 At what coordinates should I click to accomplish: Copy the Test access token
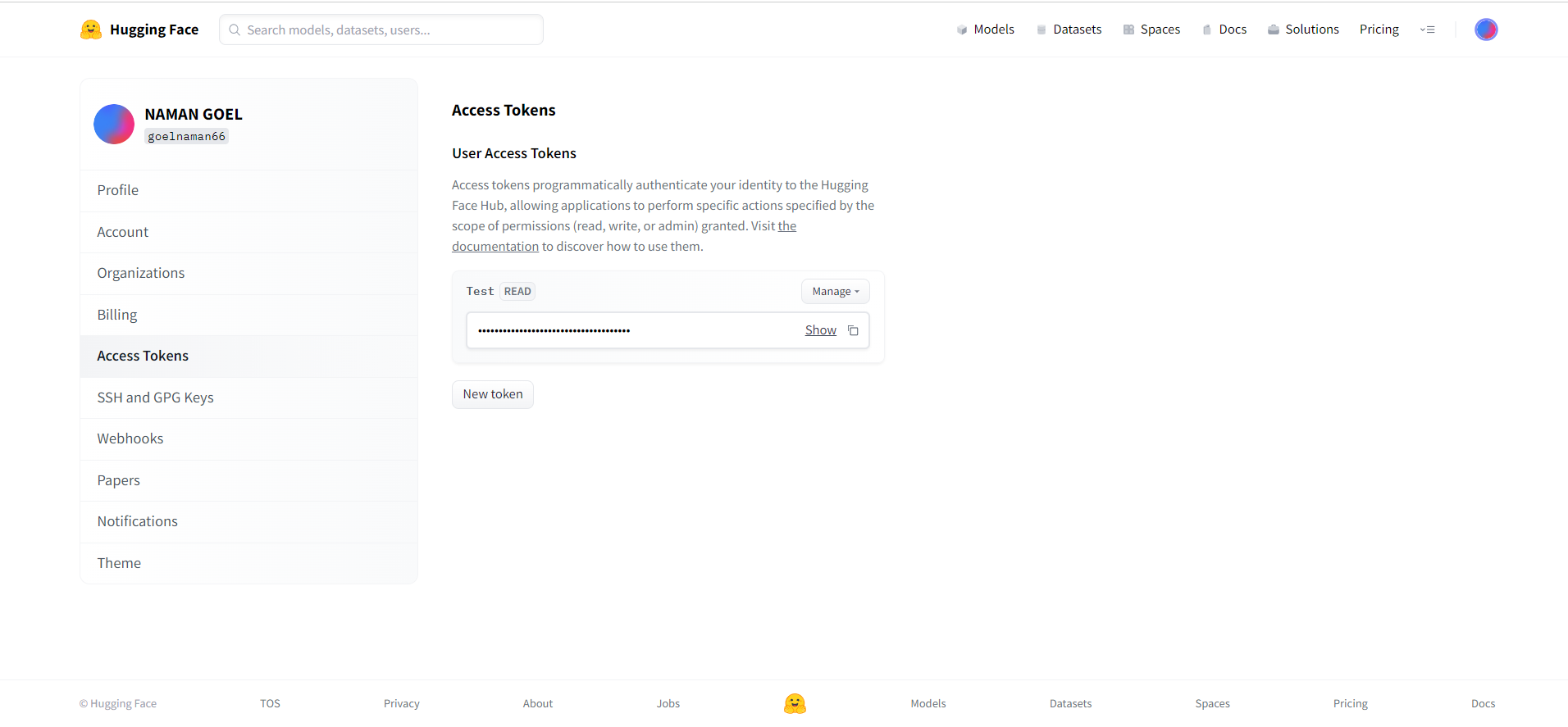[853, 330]
